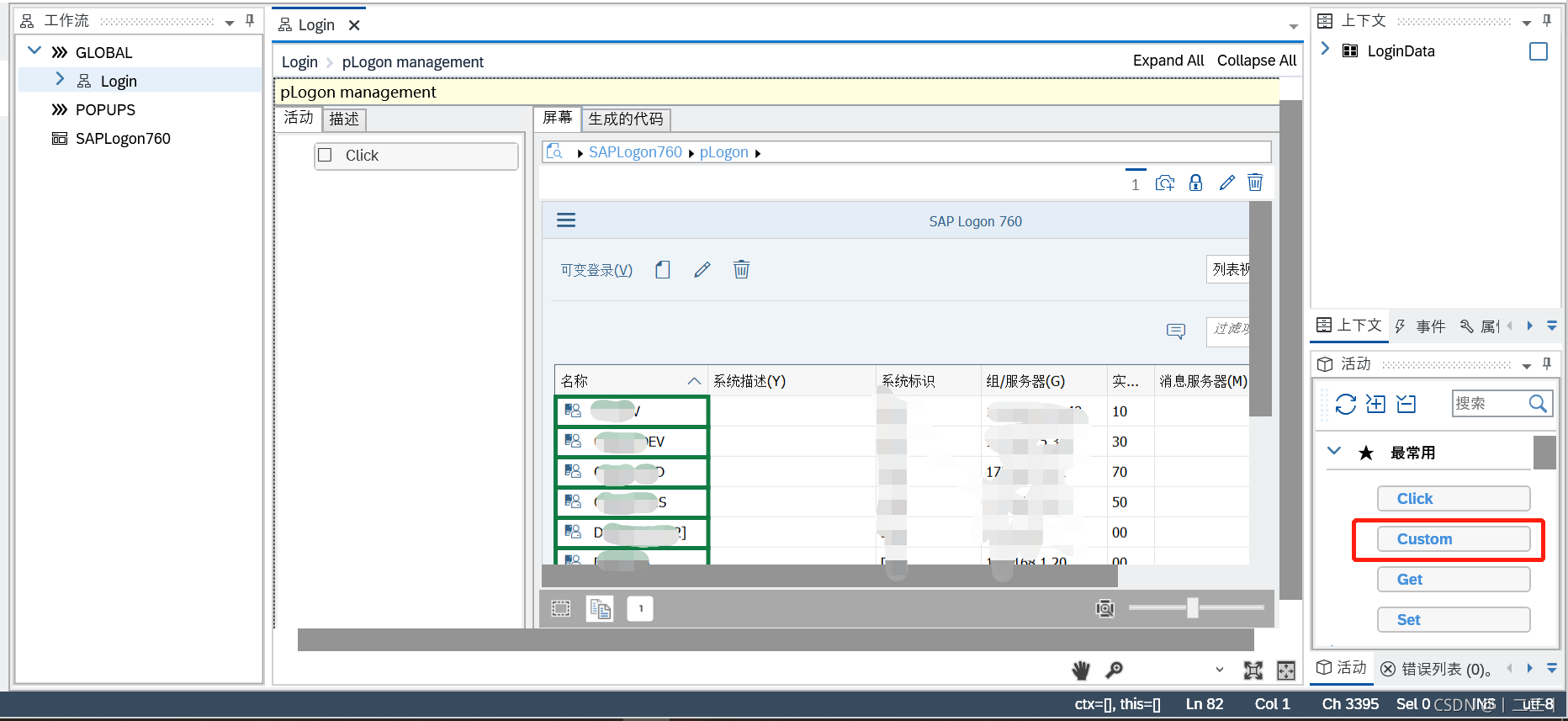Screen dimensions: 1568x721
Task: Click the move arrows icon at bottom right
Action: tap(1286, 671)
